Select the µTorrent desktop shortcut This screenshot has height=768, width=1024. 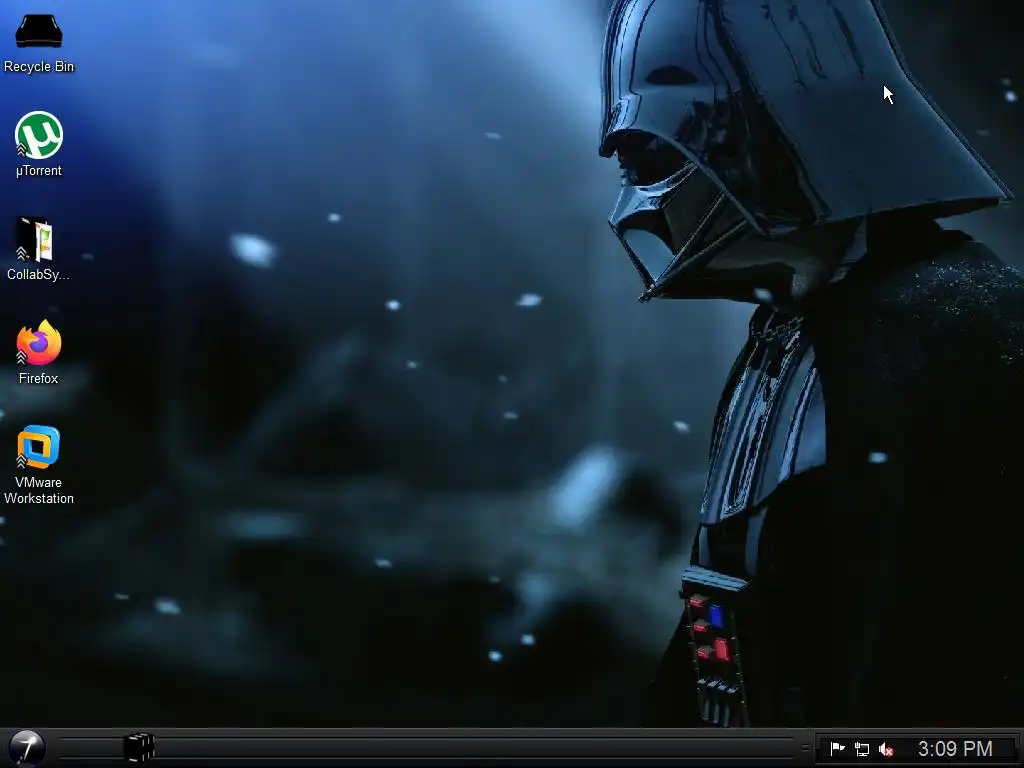click(x=39, y=144)
